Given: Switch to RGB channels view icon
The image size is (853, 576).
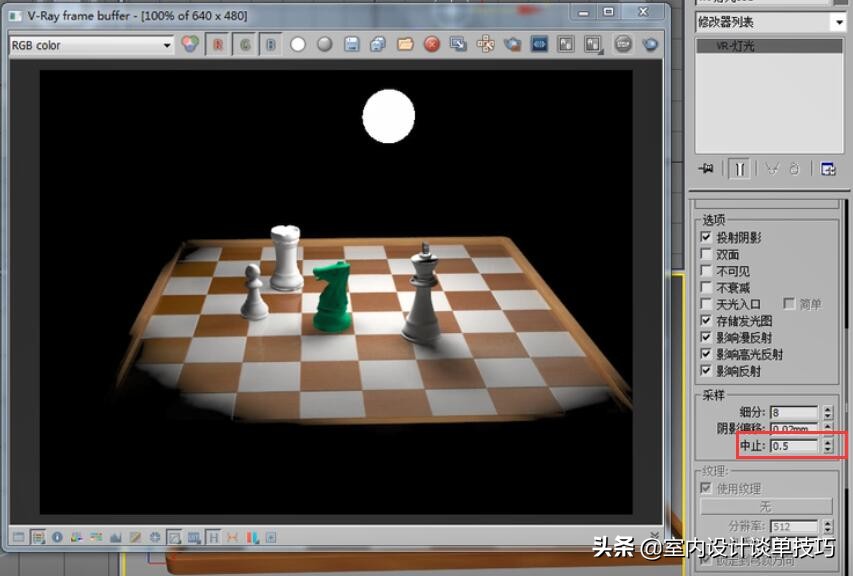Looking at the screenshot, I should (190, 45).
